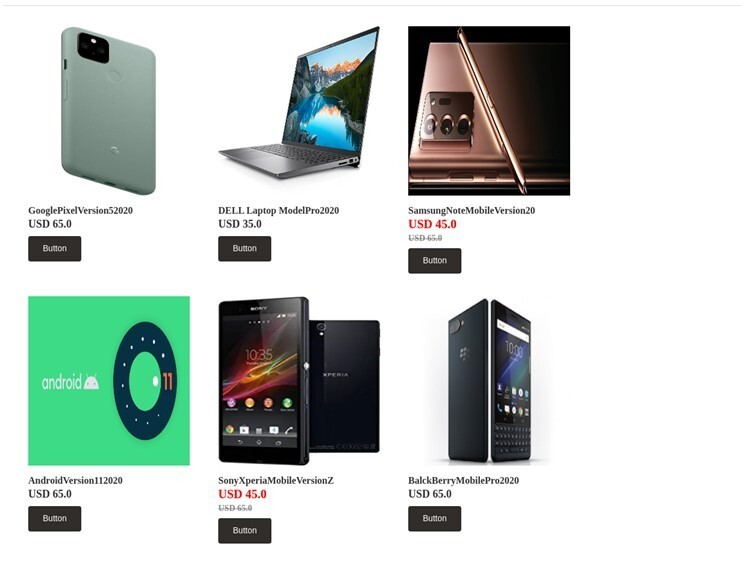
Task: Open the GooglePixelVersion52020 title link
Action: [x=80, y=210]
